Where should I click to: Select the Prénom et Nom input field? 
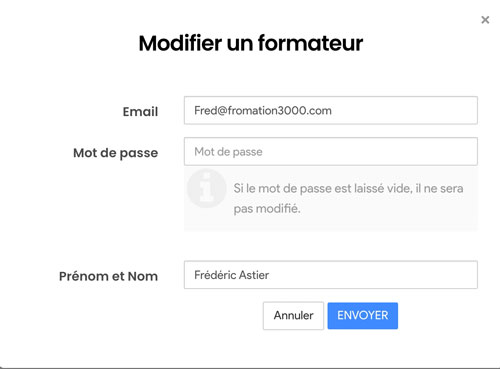click(331, 275)
